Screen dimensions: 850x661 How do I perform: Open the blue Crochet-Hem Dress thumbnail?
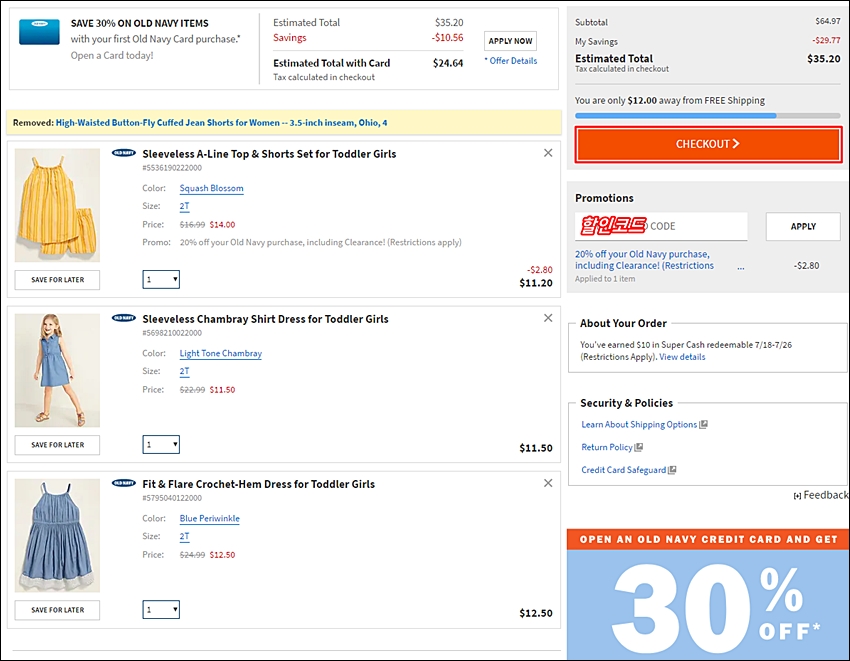57,535
